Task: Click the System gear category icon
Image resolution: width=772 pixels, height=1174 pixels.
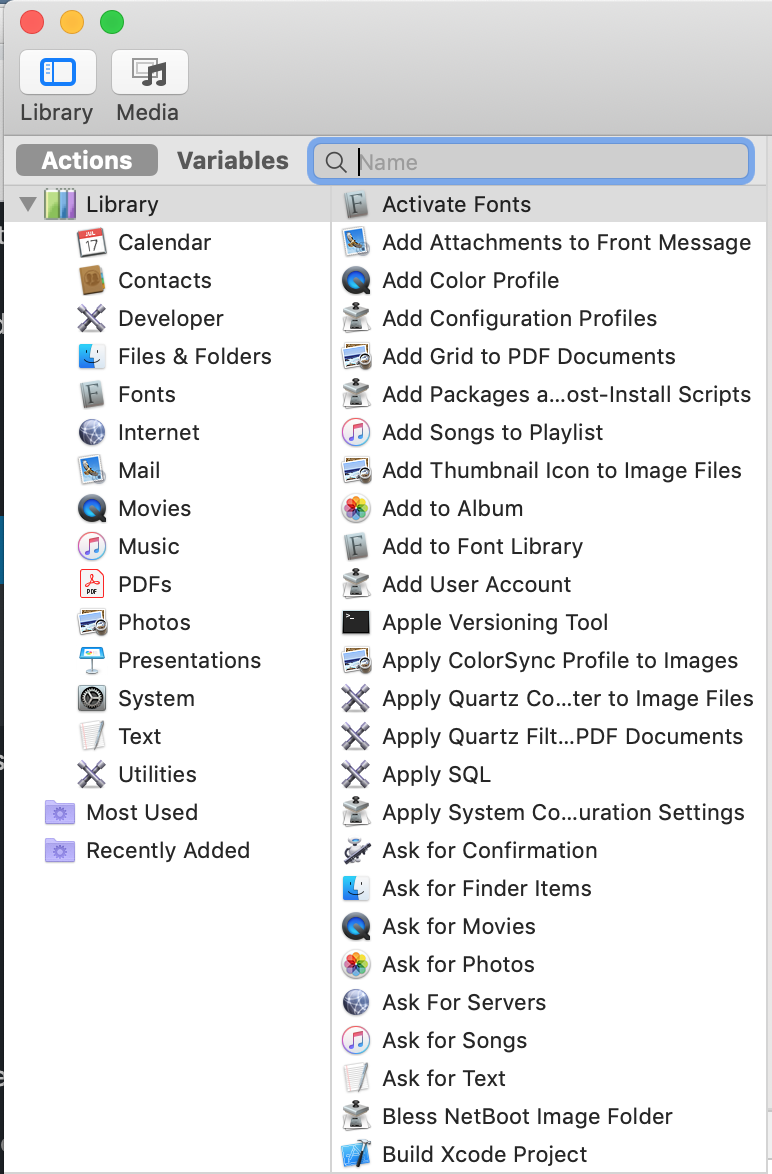Action: [92, 699]
